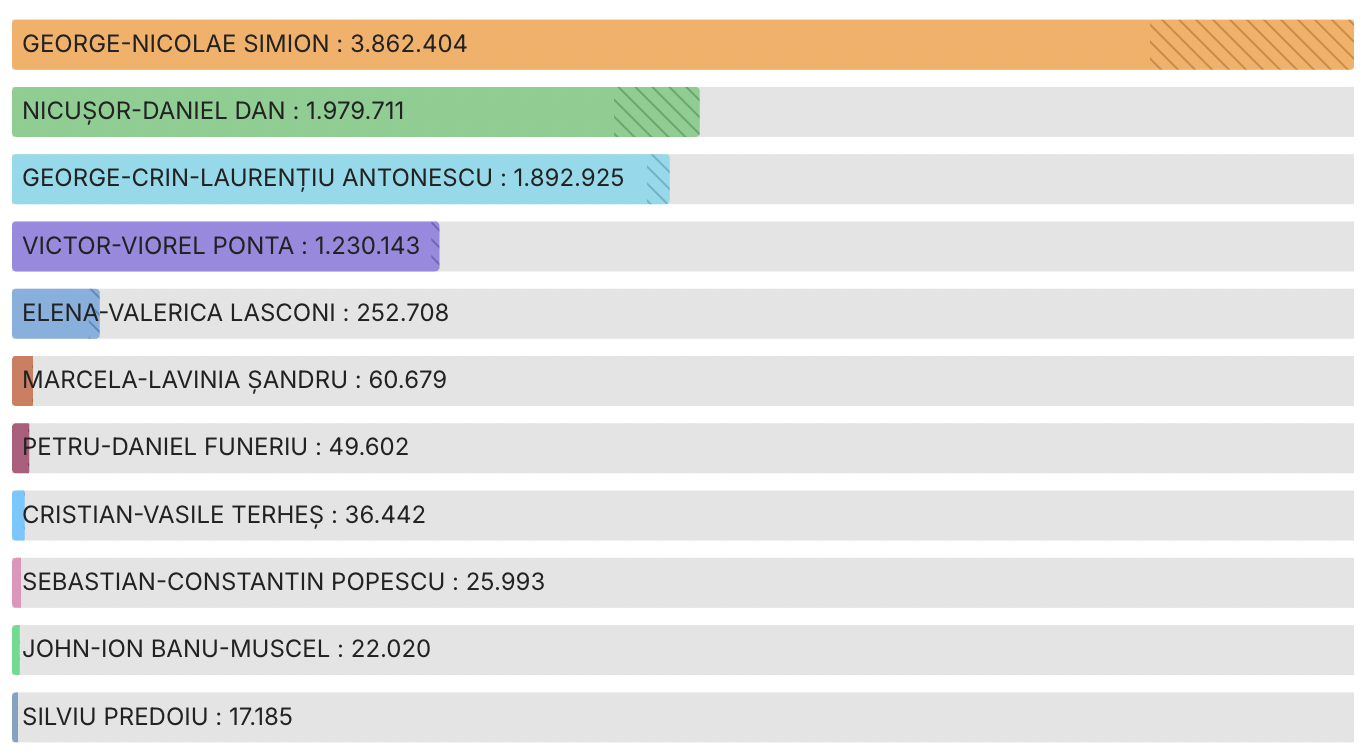Select Nicușor-Daniel Dan's vote count text
This screenshot has height=754, width=1372.
click(355, 111)
